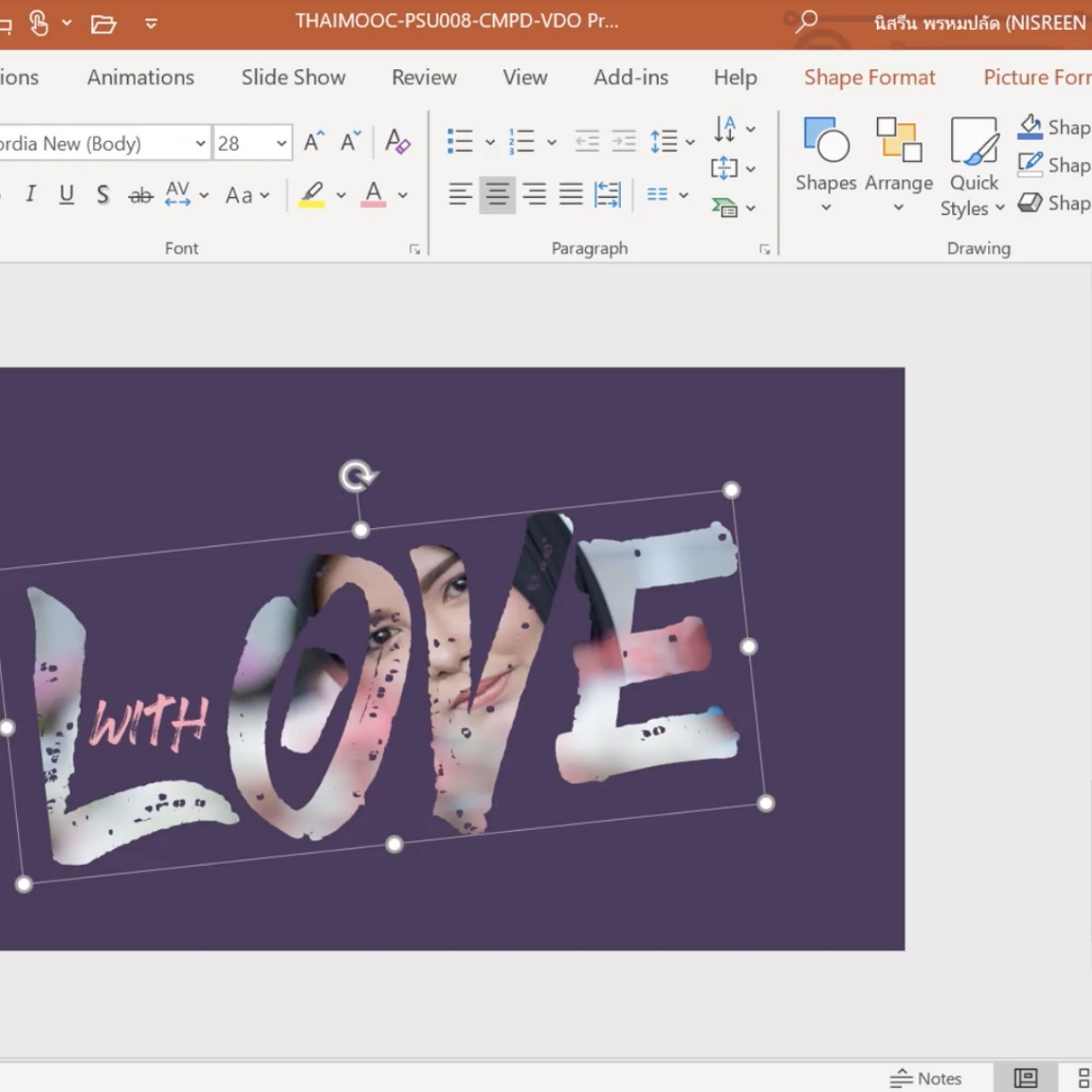Click the Numbering list icon
Image resolution: width=1092 pixels, height=1092 pixels.
click(521, 142)
